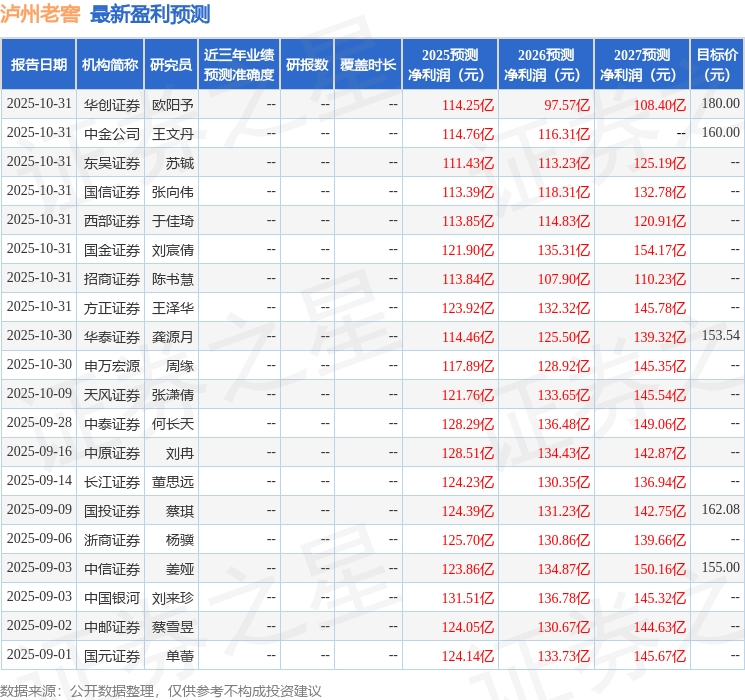
Task: Click the 泸州老窖 title text
Action: (40, 14)
